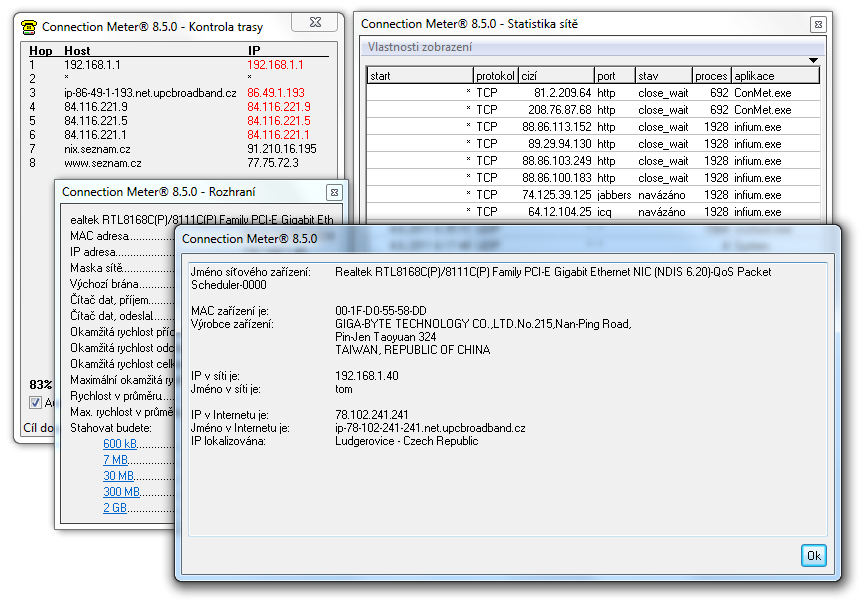Click red IP 86.49.1.193 in trace list
Image resolution: width=863 pixels, height=605 pixels.
276,92
